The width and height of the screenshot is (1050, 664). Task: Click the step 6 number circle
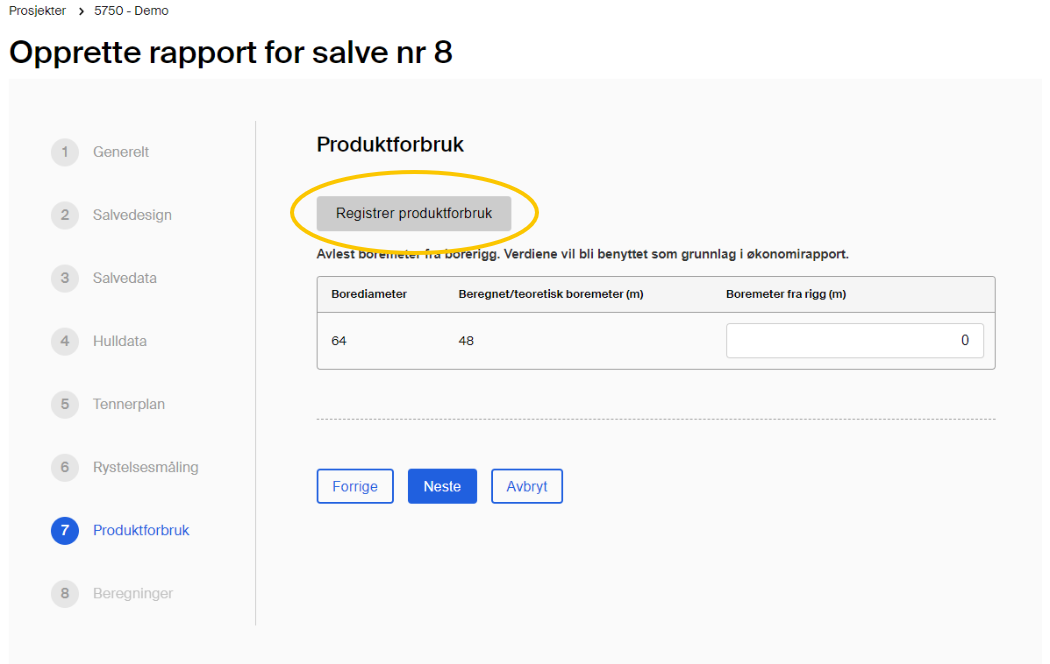(x=64, y=467)
